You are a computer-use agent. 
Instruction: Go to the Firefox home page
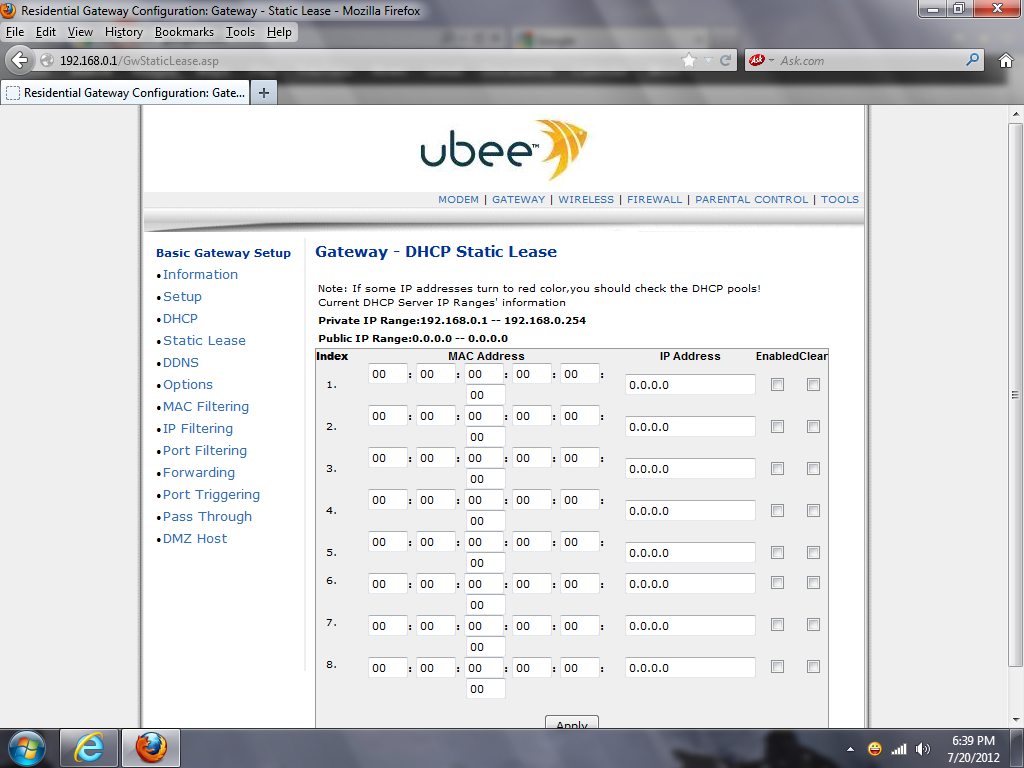coord(1006,60)
